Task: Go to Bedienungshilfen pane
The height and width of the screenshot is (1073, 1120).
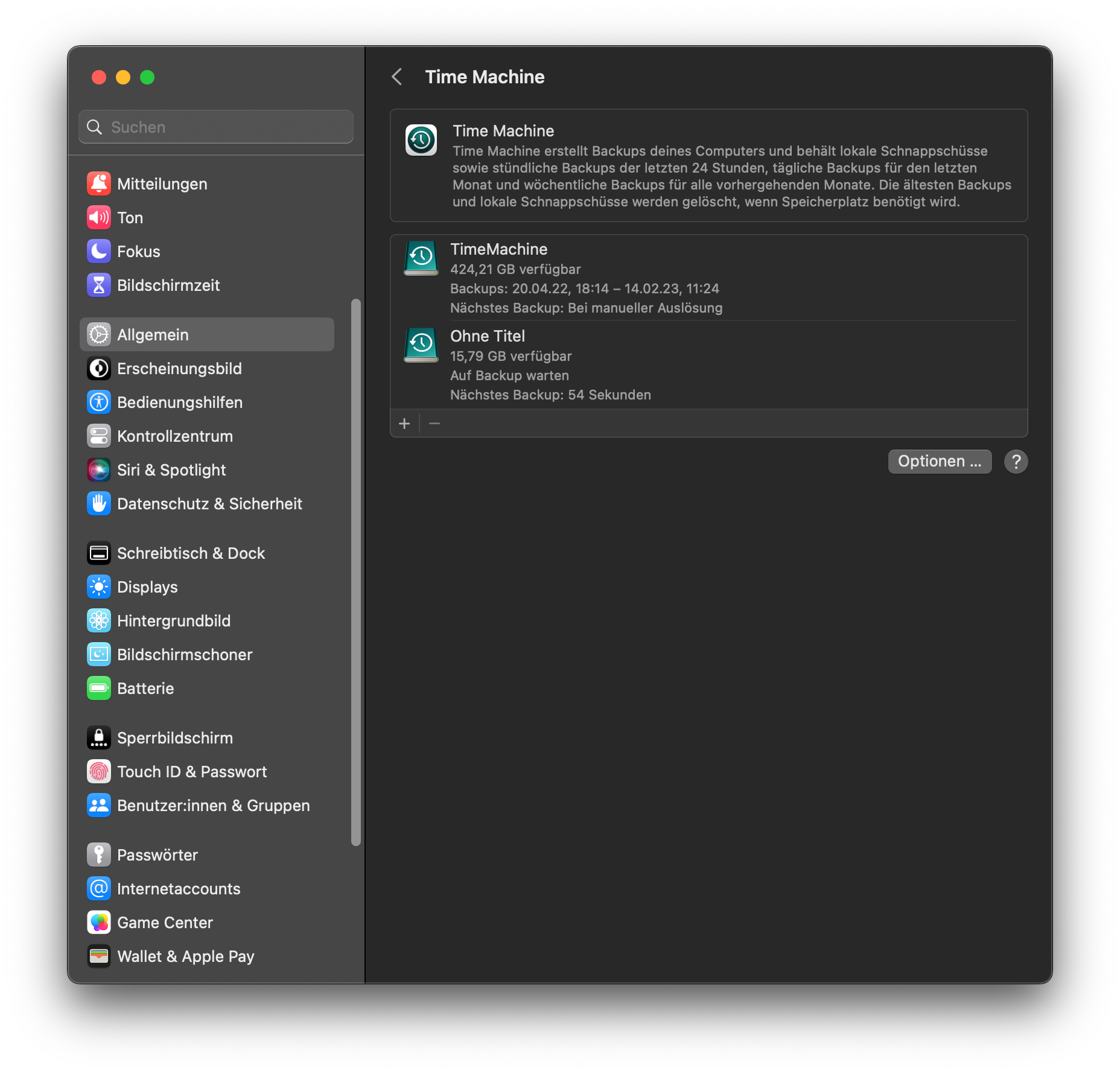Action: tap(207, 403)
